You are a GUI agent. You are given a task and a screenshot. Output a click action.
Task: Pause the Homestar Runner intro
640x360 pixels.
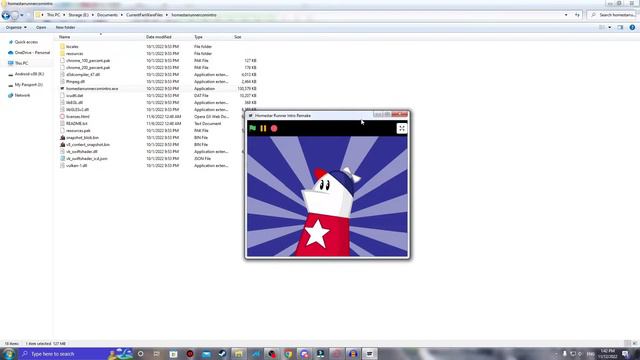coord(263,128)
